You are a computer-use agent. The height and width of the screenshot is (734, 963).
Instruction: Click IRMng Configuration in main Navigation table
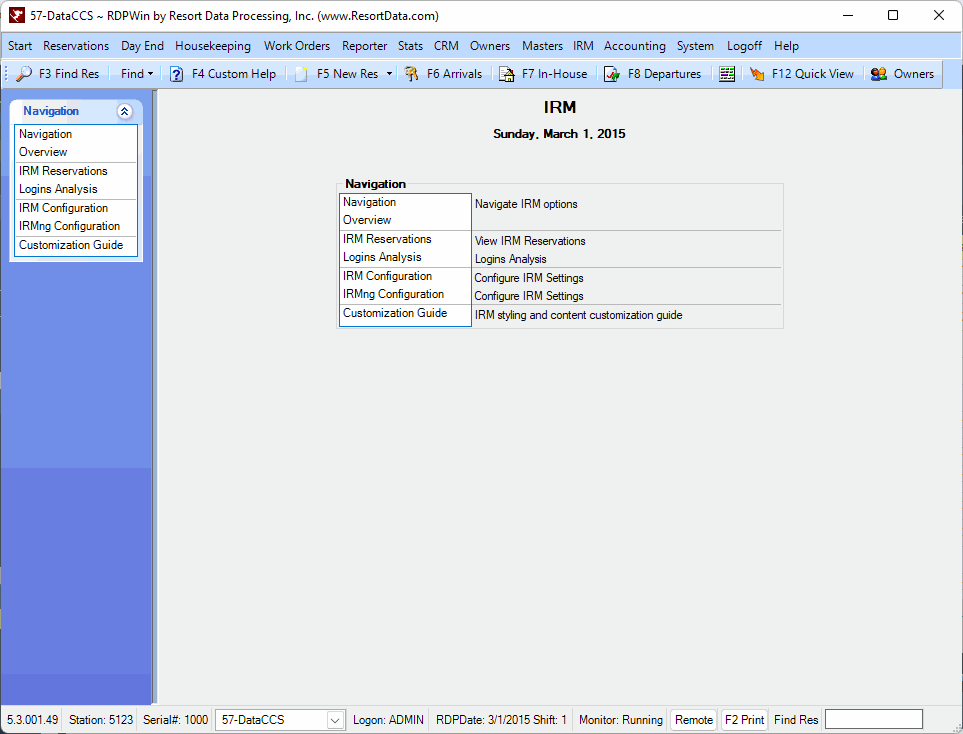pyautogui.click(x=394, y=294)
